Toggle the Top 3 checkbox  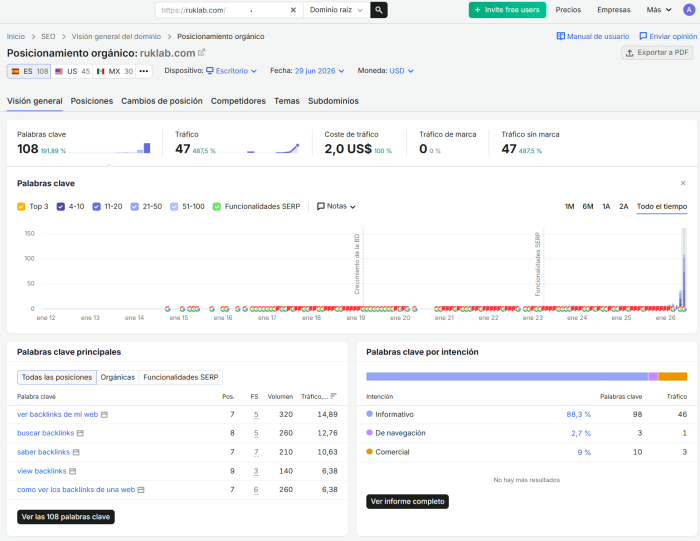pos(21,207)
